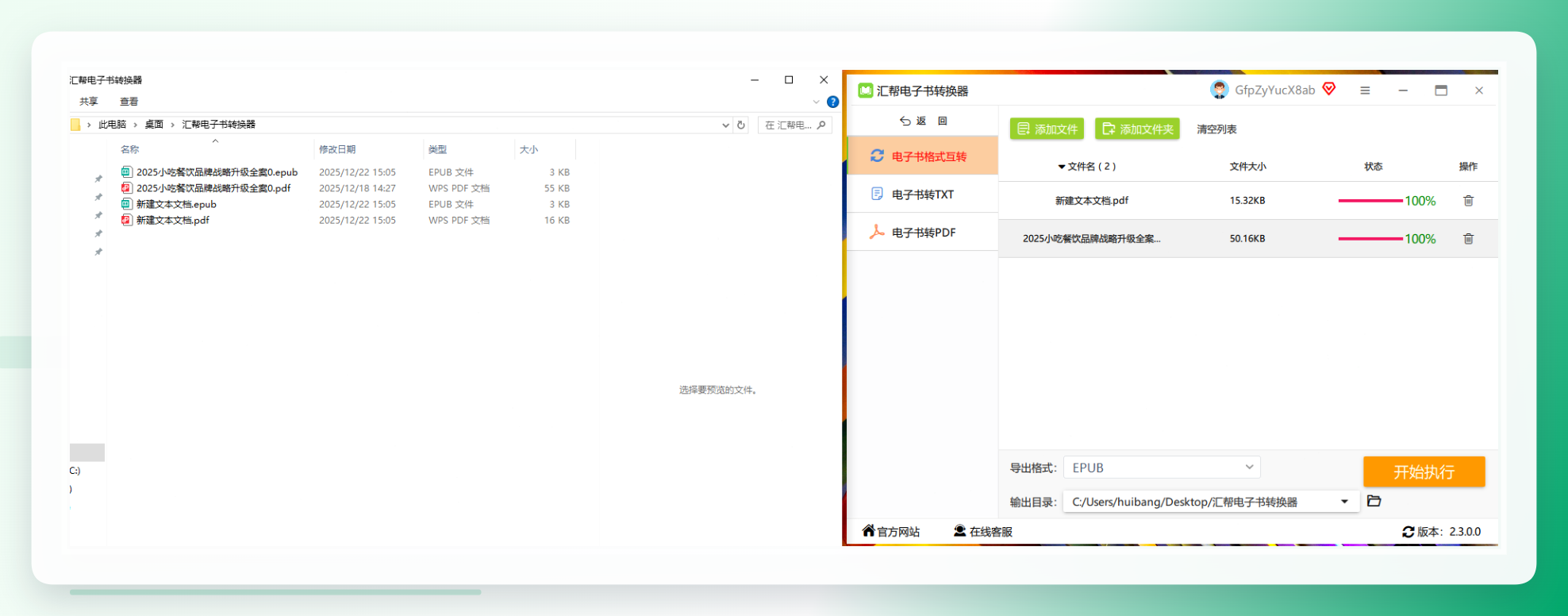Click the progress bar of 2025小吃餐饮 row
Viewport: 1568px width, 616px height.
click(1370, 239)
